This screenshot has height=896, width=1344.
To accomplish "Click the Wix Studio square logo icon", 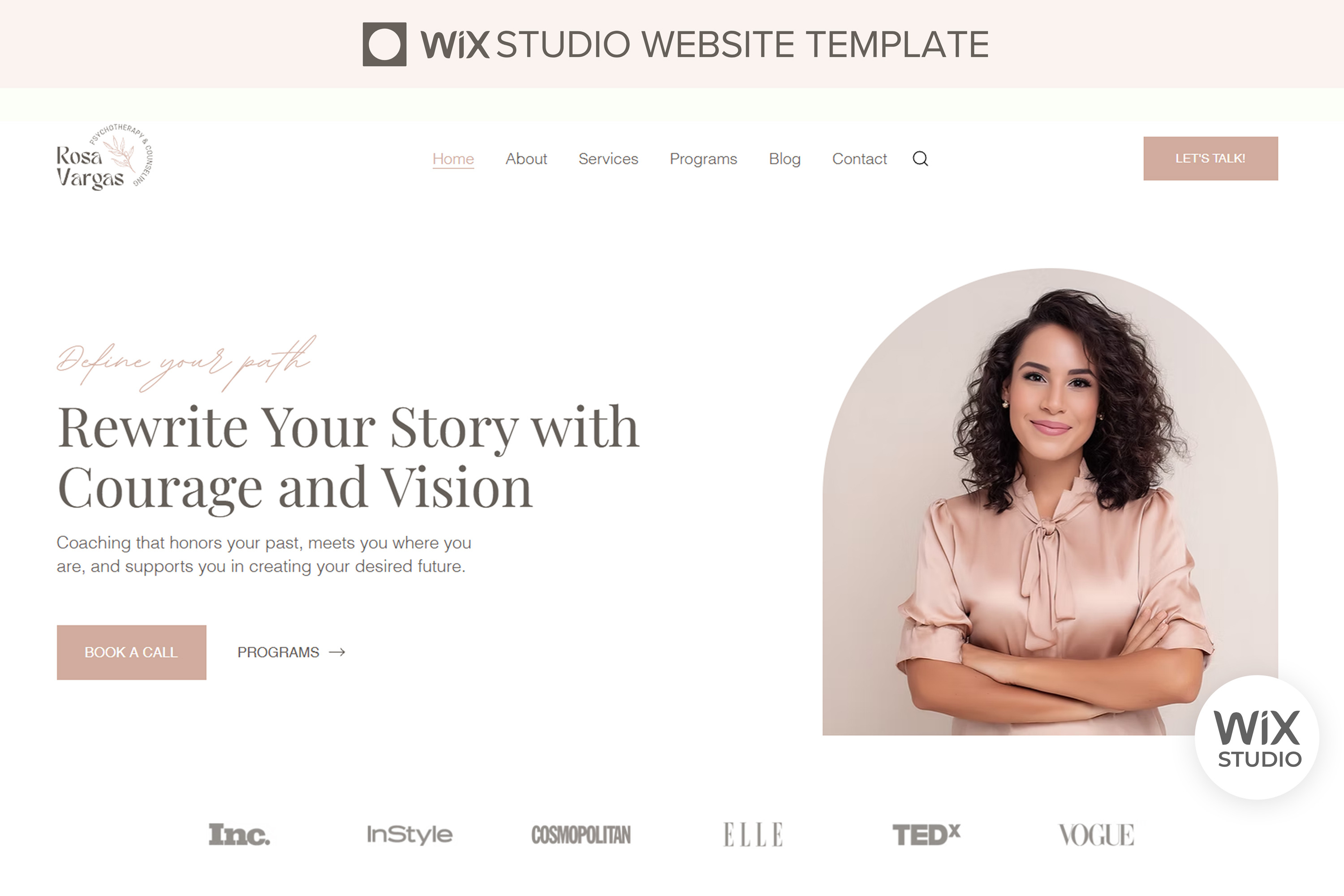I will pos(384,44).
